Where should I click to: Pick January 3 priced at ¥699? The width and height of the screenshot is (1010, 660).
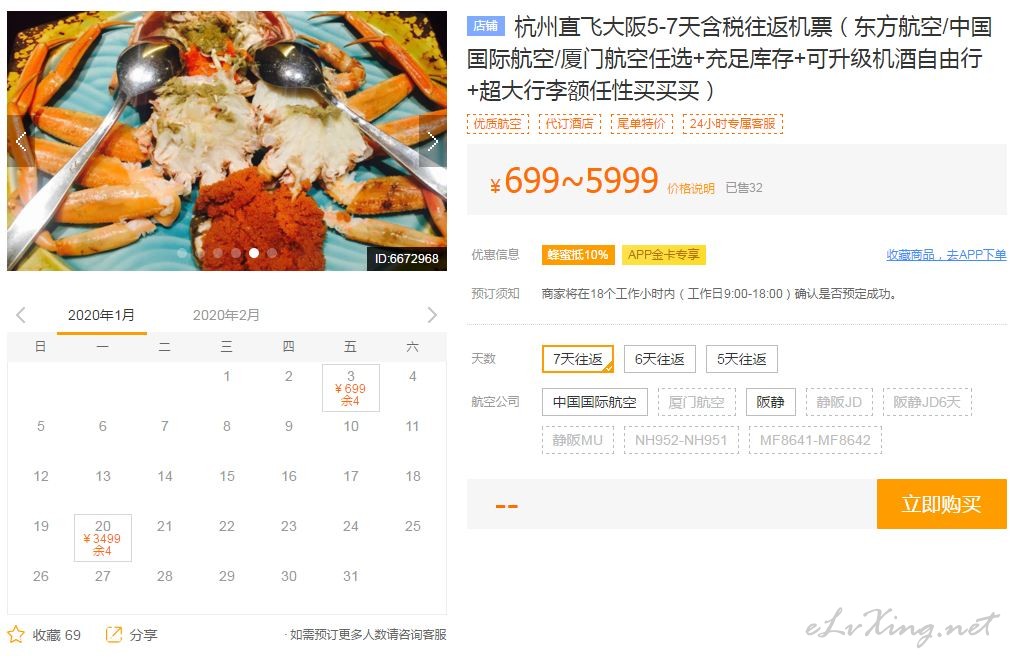click(x=350, y=388)
